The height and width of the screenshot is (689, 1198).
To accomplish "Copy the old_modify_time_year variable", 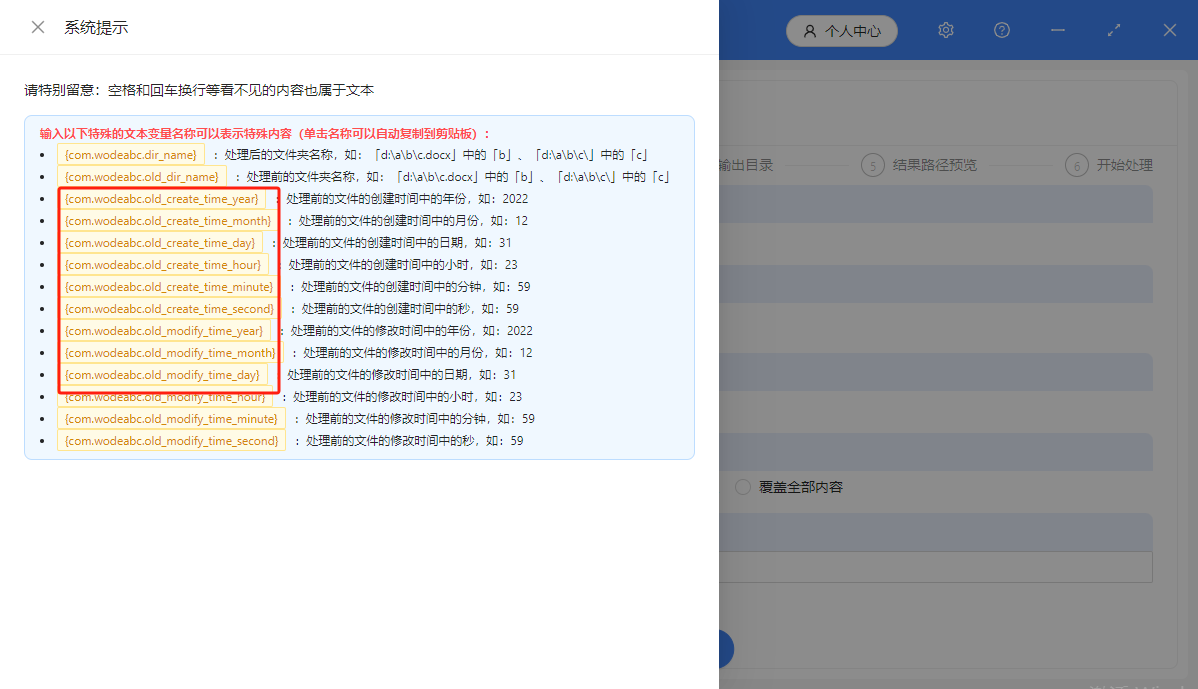I will [163, 330].
